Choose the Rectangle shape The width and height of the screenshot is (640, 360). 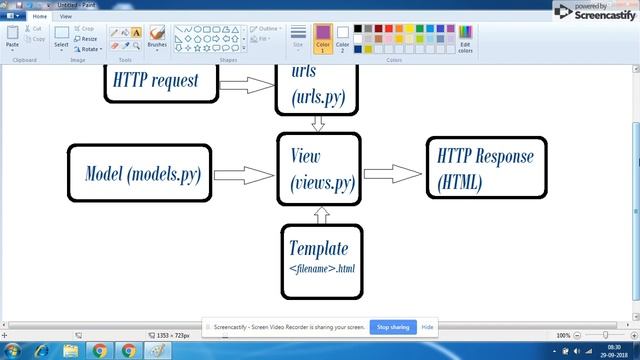[x=207, y=30]
